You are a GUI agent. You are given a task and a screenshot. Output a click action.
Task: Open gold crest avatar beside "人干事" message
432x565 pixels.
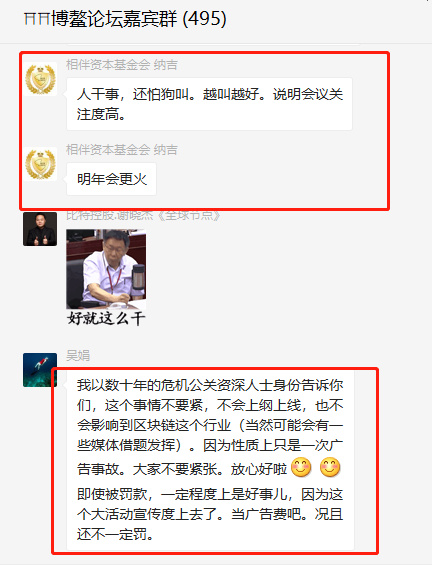(40, 79)
